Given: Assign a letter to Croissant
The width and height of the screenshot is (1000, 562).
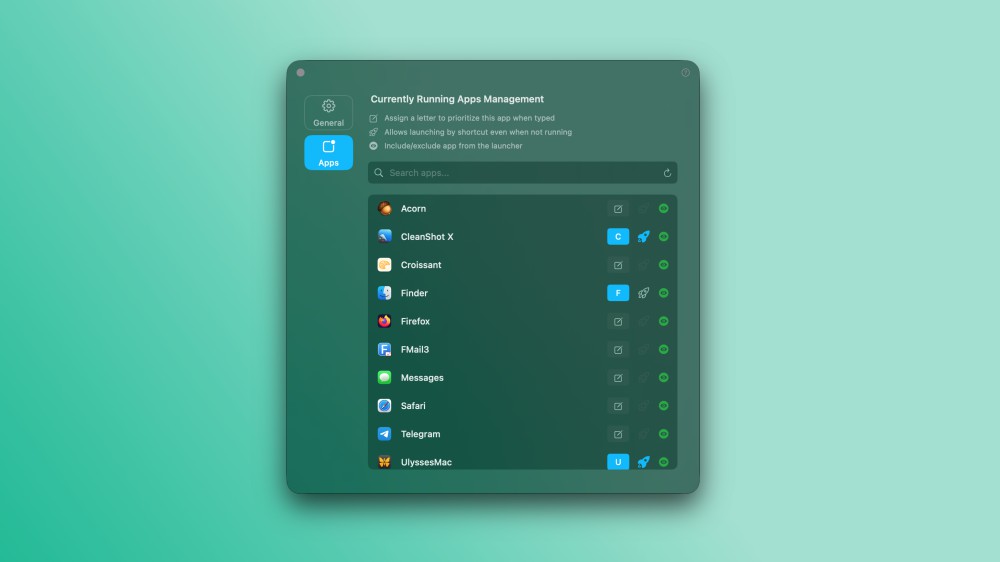Looking at the screenshot, I should 618,265.
